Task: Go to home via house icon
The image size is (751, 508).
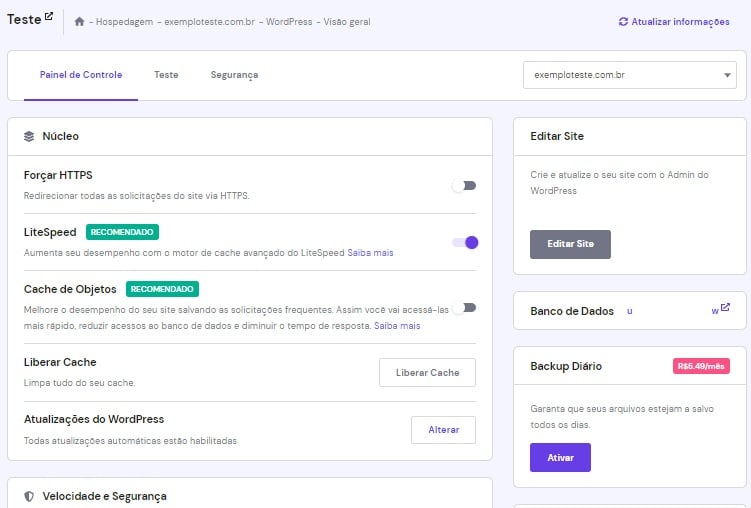Action: point(80,22)
